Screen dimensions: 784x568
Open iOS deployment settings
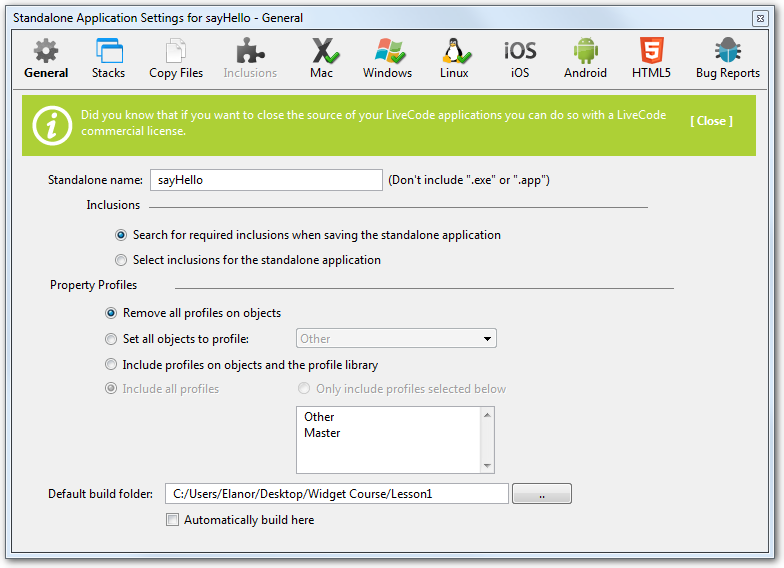coord(520,58)
